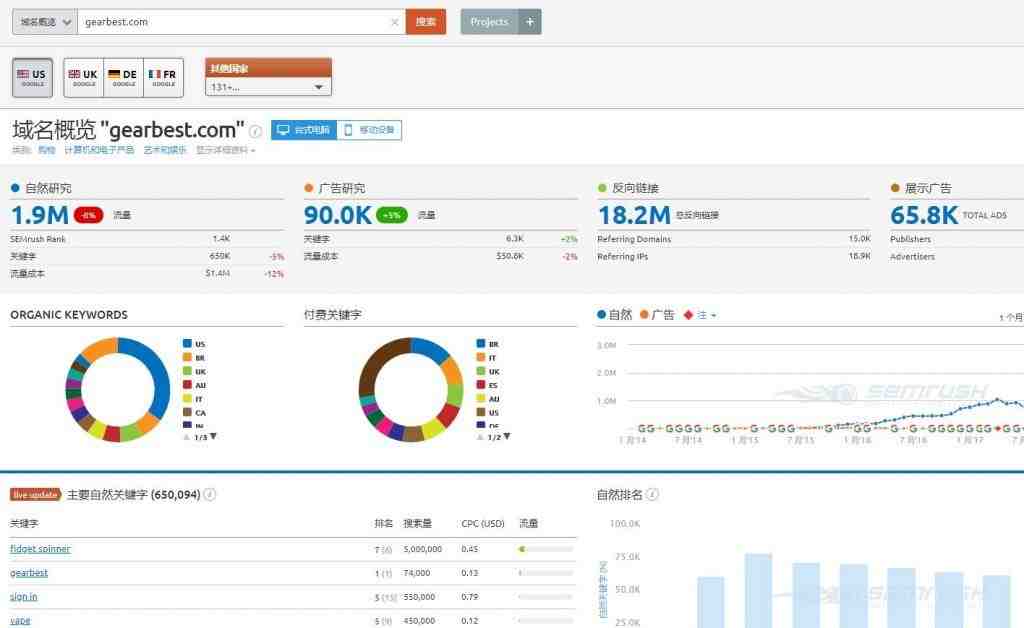Click the blue US swatch in Organic Keywords legend
1024x628 pixels.
click(187, 343)
